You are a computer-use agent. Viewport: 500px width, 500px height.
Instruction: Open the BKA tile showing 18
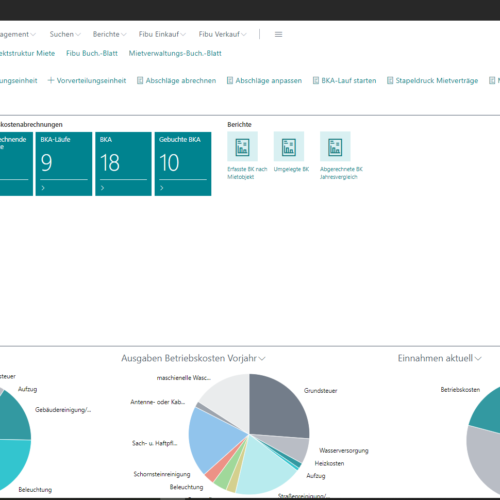pyautogui.click(x=123, y=164)
